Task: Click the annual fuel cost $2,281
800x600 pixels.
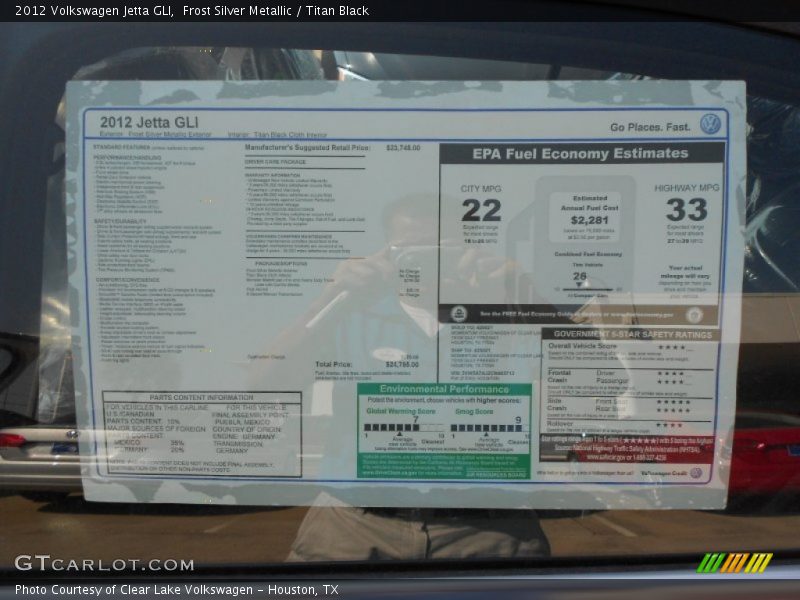Action: tap(589, 220)
